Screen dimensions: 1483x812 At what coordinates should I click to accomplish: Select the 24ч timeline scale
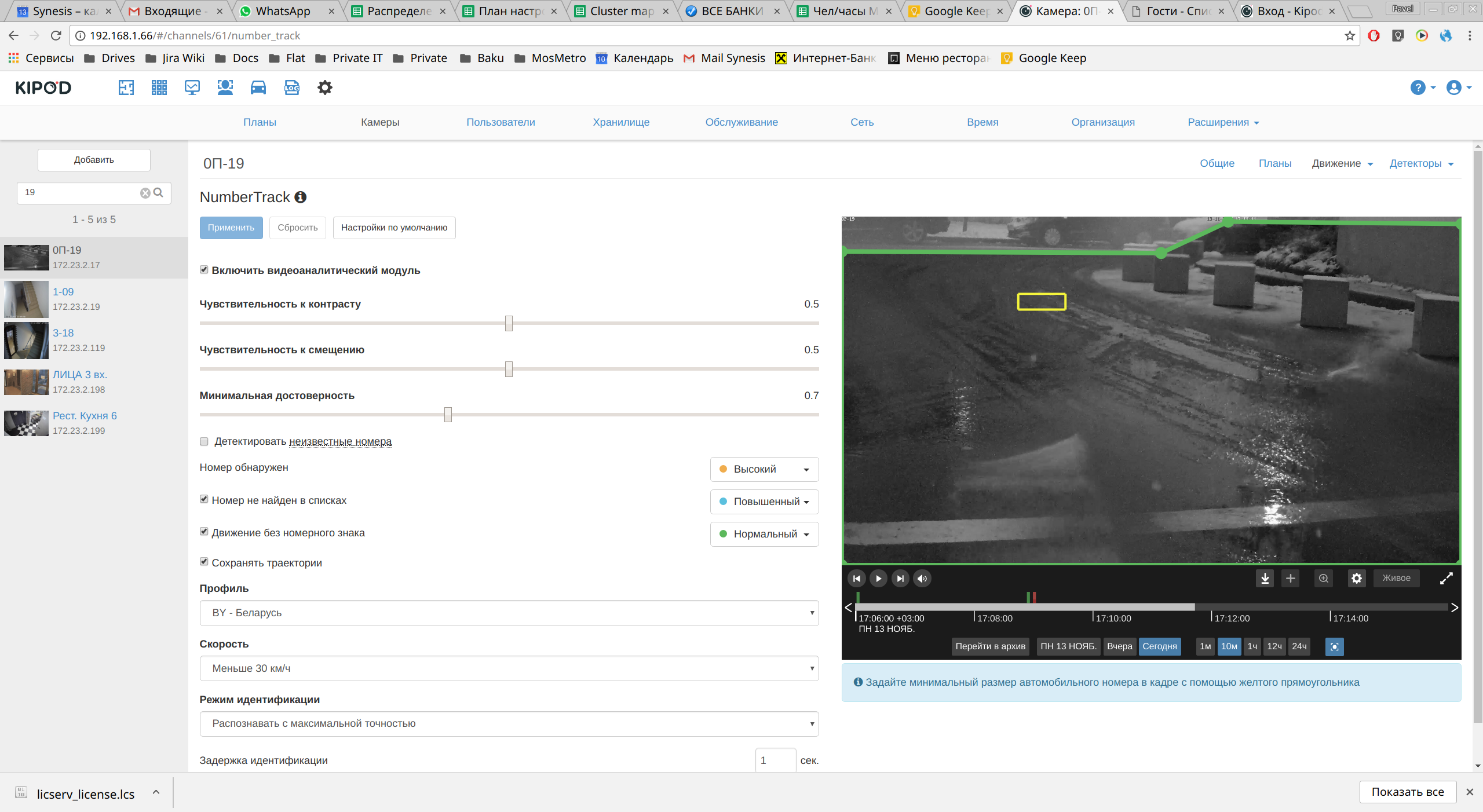tap(1299, 646)
